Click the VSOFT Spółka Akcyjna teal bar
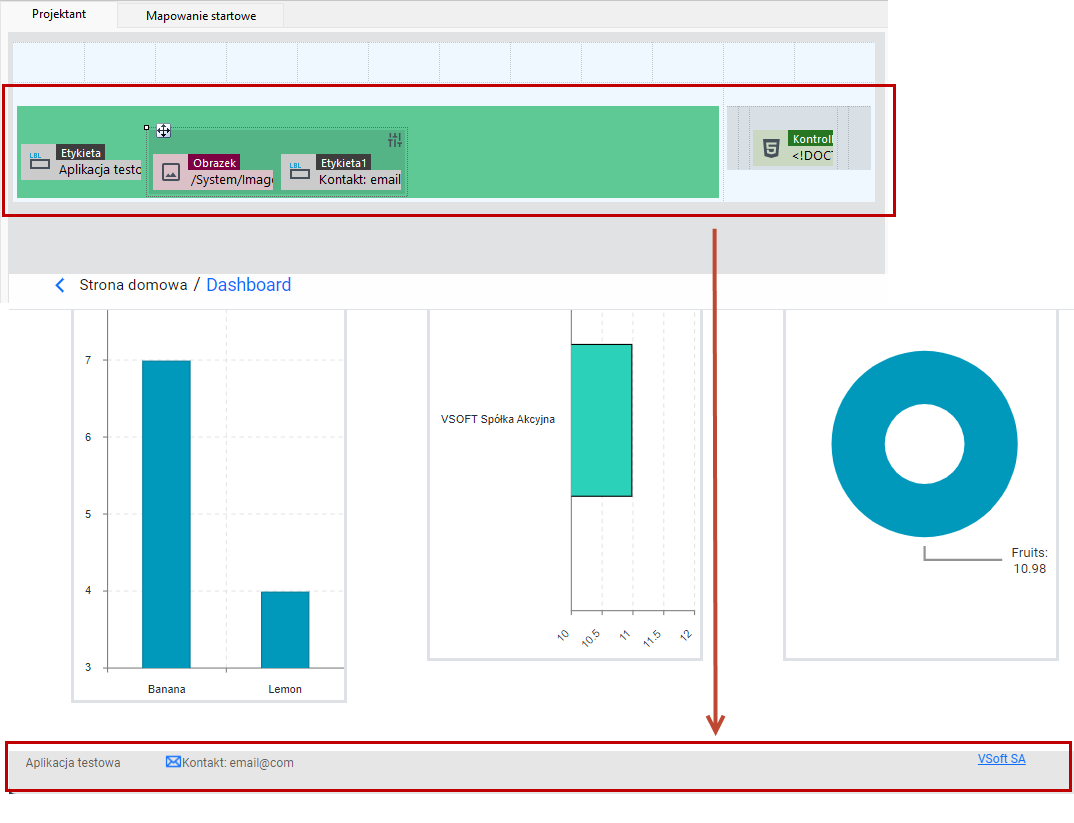 pos(601,420)
